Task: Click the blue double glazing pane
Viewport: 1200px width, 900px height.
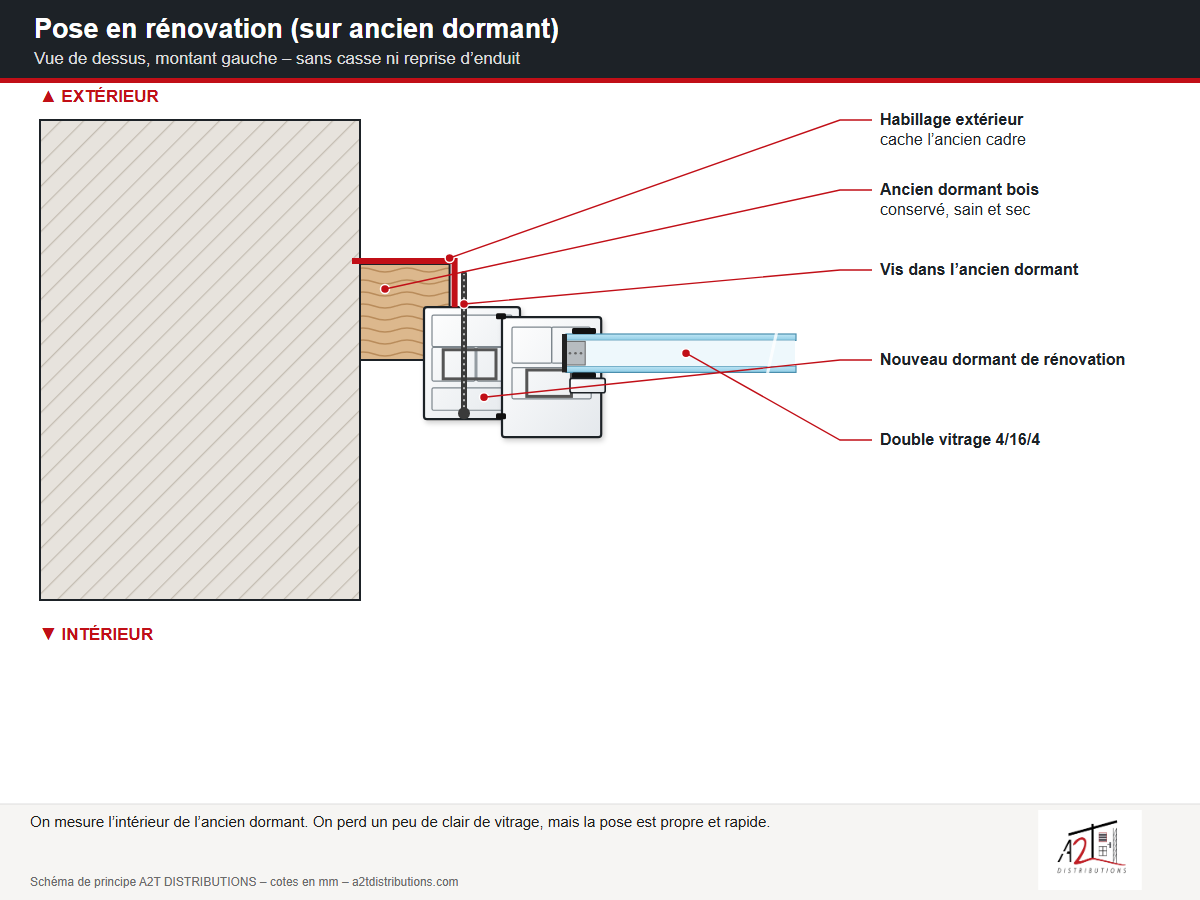Action: [682, 353]
